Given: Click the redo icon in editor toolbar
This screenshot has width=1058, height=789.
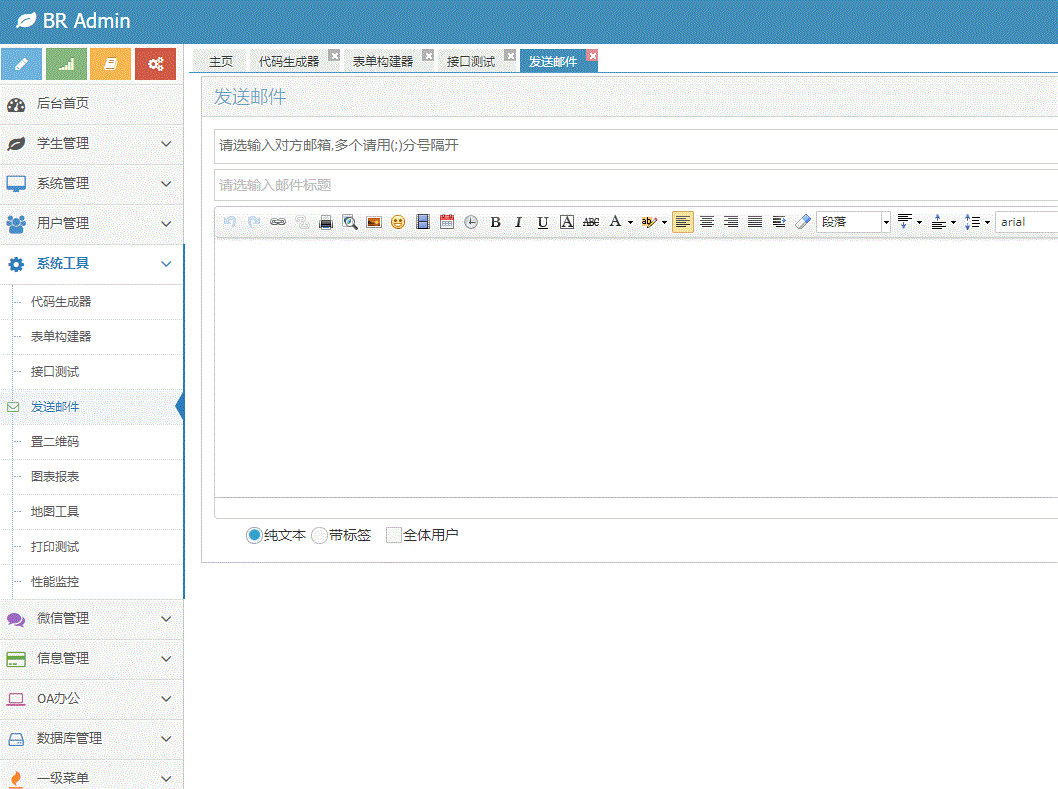Looking at the screenshot, I should 254,222.
